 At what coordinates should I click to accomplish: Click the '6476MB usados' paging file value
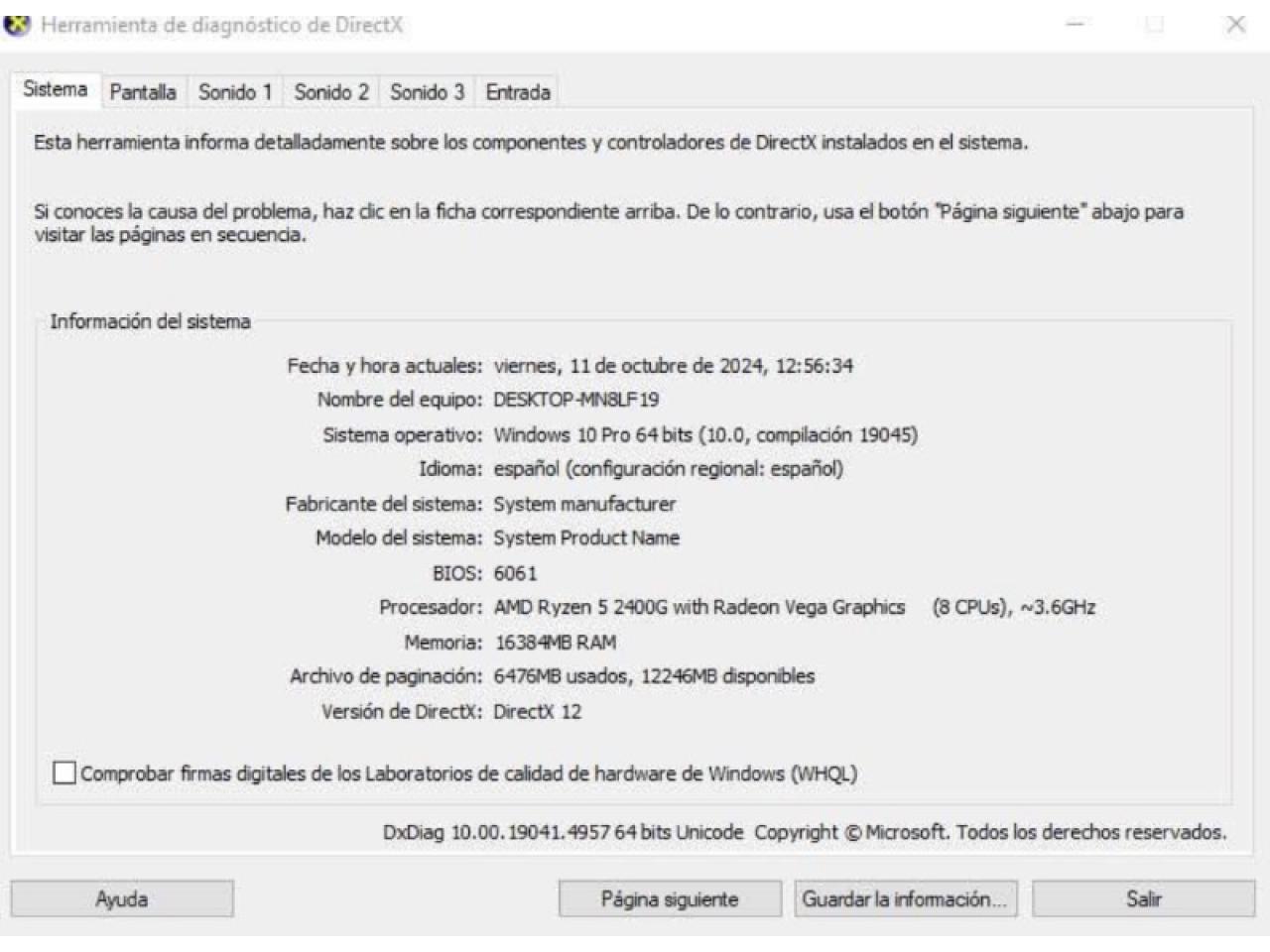tap(561, 676)
